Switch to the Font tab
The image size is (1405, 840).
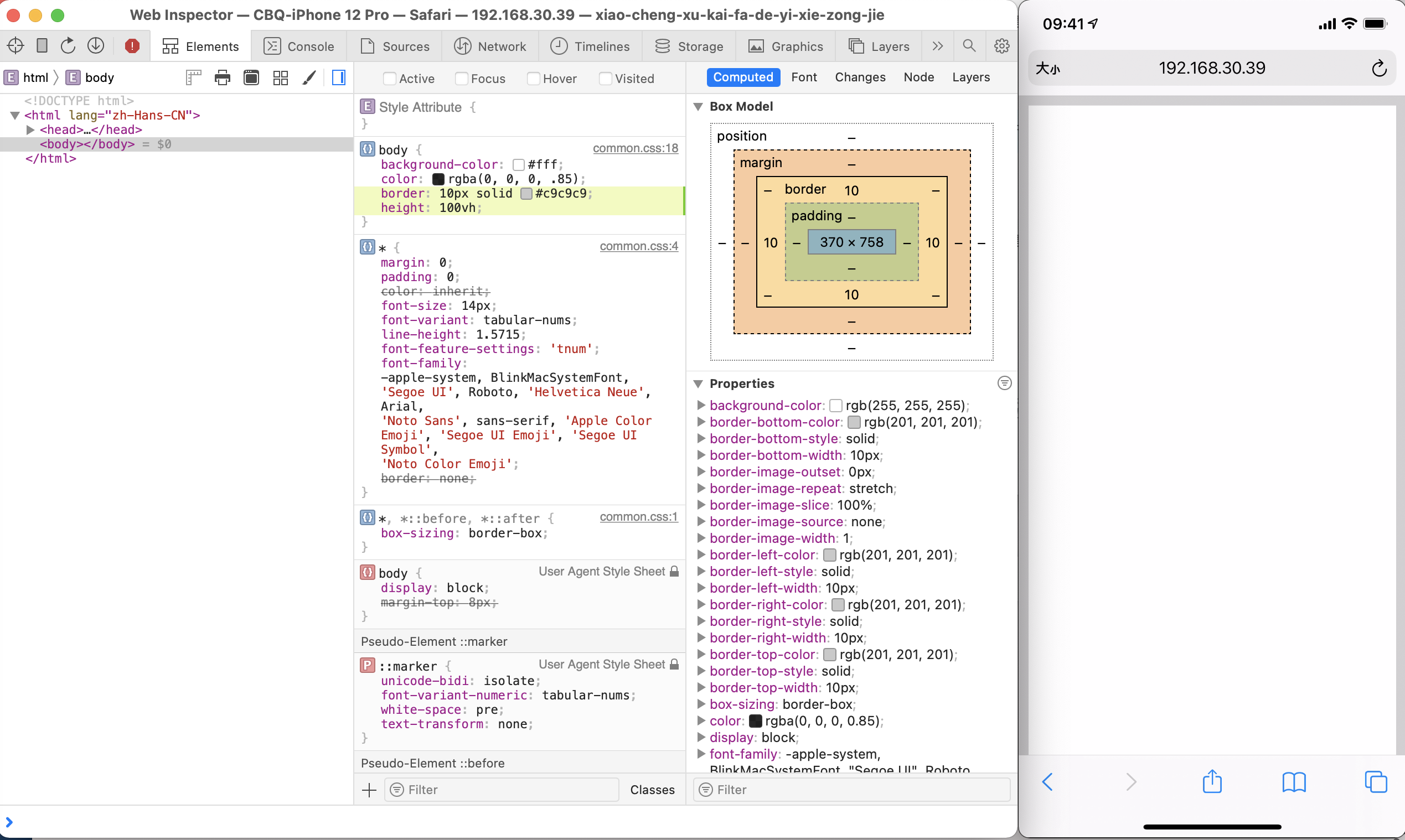pos(804,77)
